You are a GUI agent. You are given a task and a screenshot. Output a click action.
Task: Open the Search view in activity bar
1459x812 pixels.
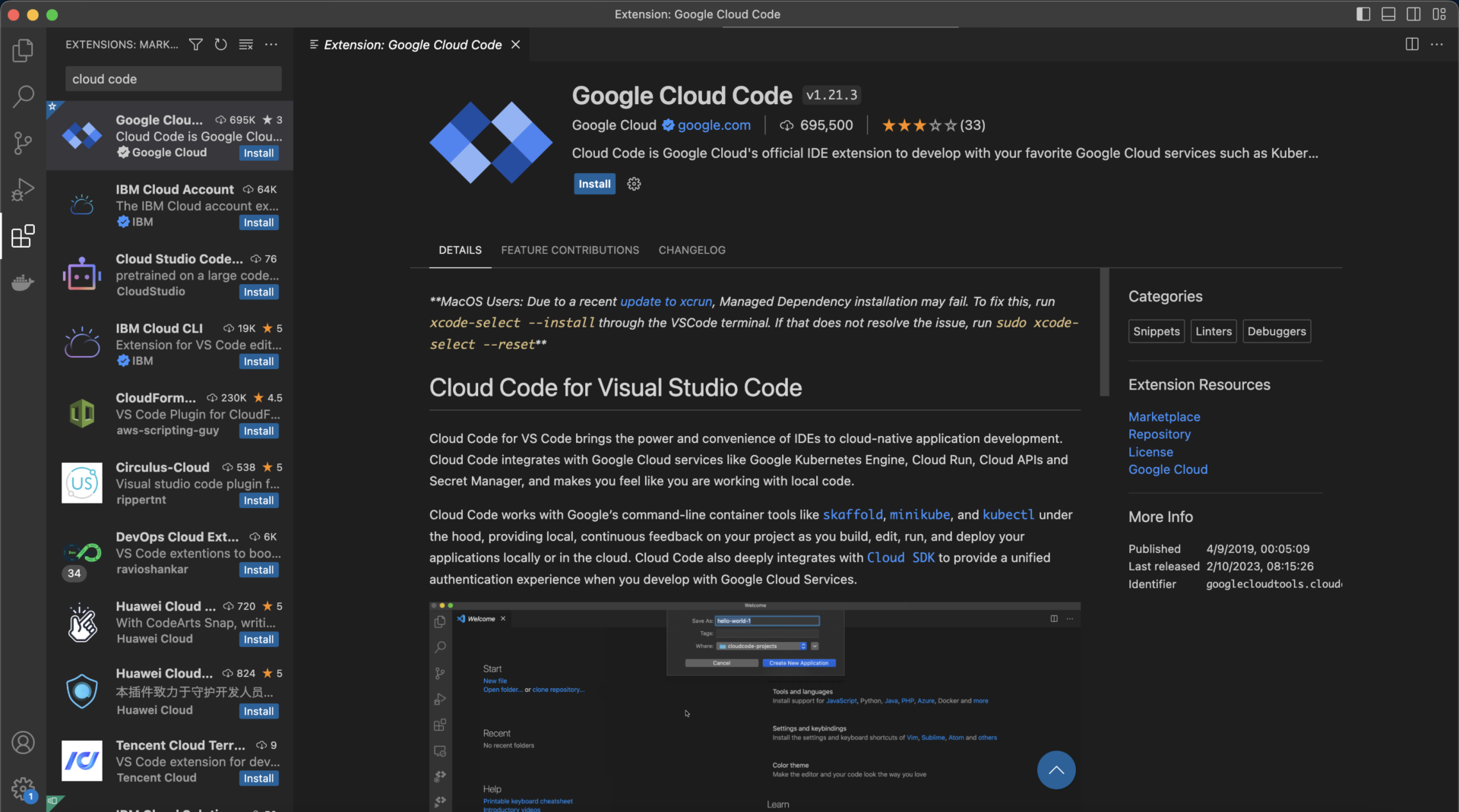click(23, 96)
